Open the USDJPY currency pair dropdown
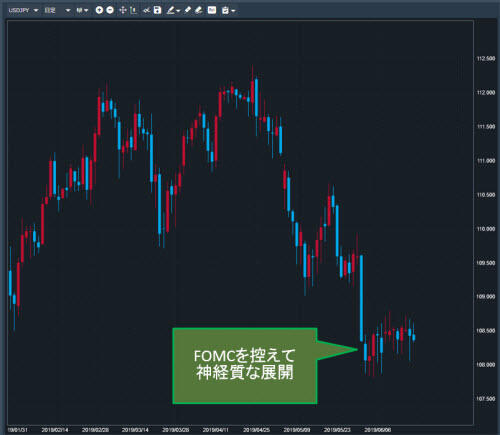The width and height of the screenshot is (500, 435). pos(23,10)
